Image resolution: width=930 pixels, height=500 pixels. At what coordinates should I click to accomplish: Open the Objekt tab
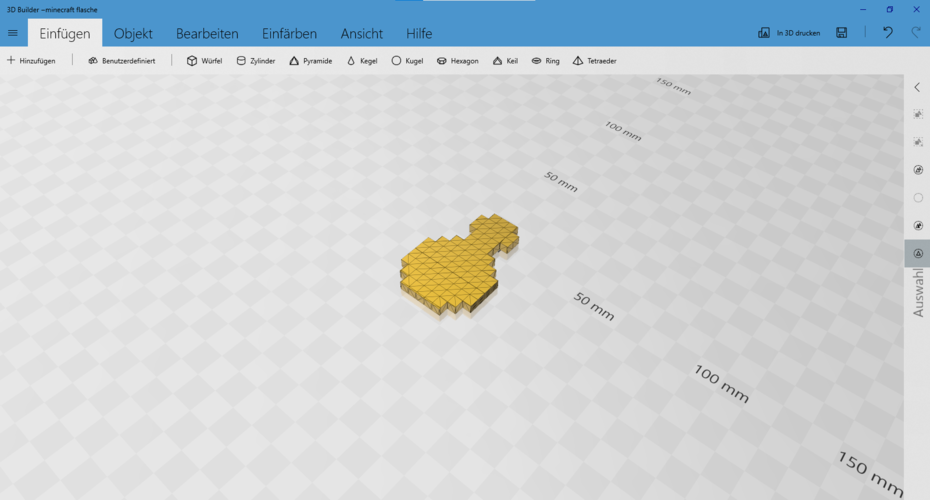pyautogui.click(x=133, y=33)
